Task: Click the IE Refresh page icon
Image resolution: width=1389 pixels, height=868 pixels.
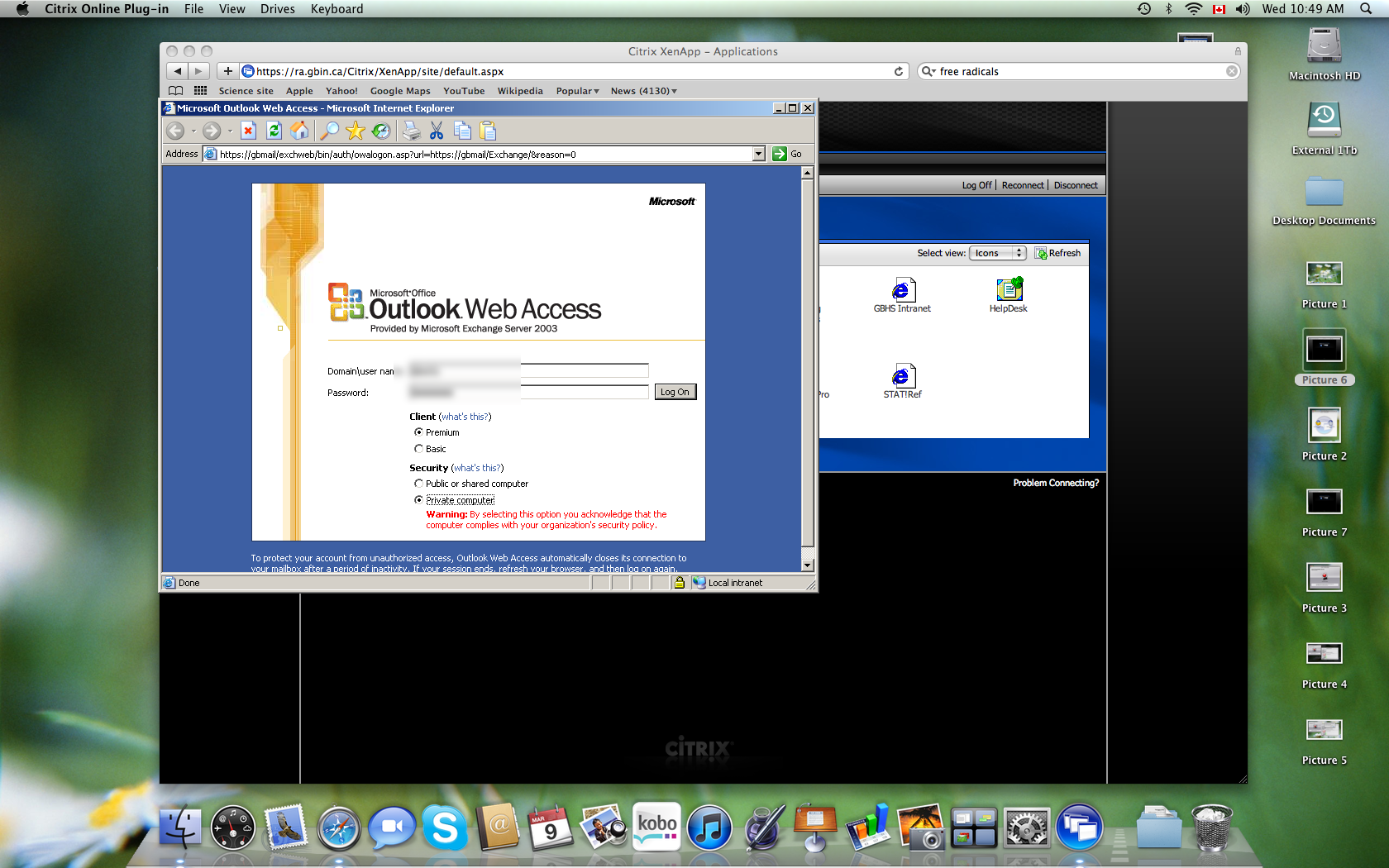Action: [274, 131]
